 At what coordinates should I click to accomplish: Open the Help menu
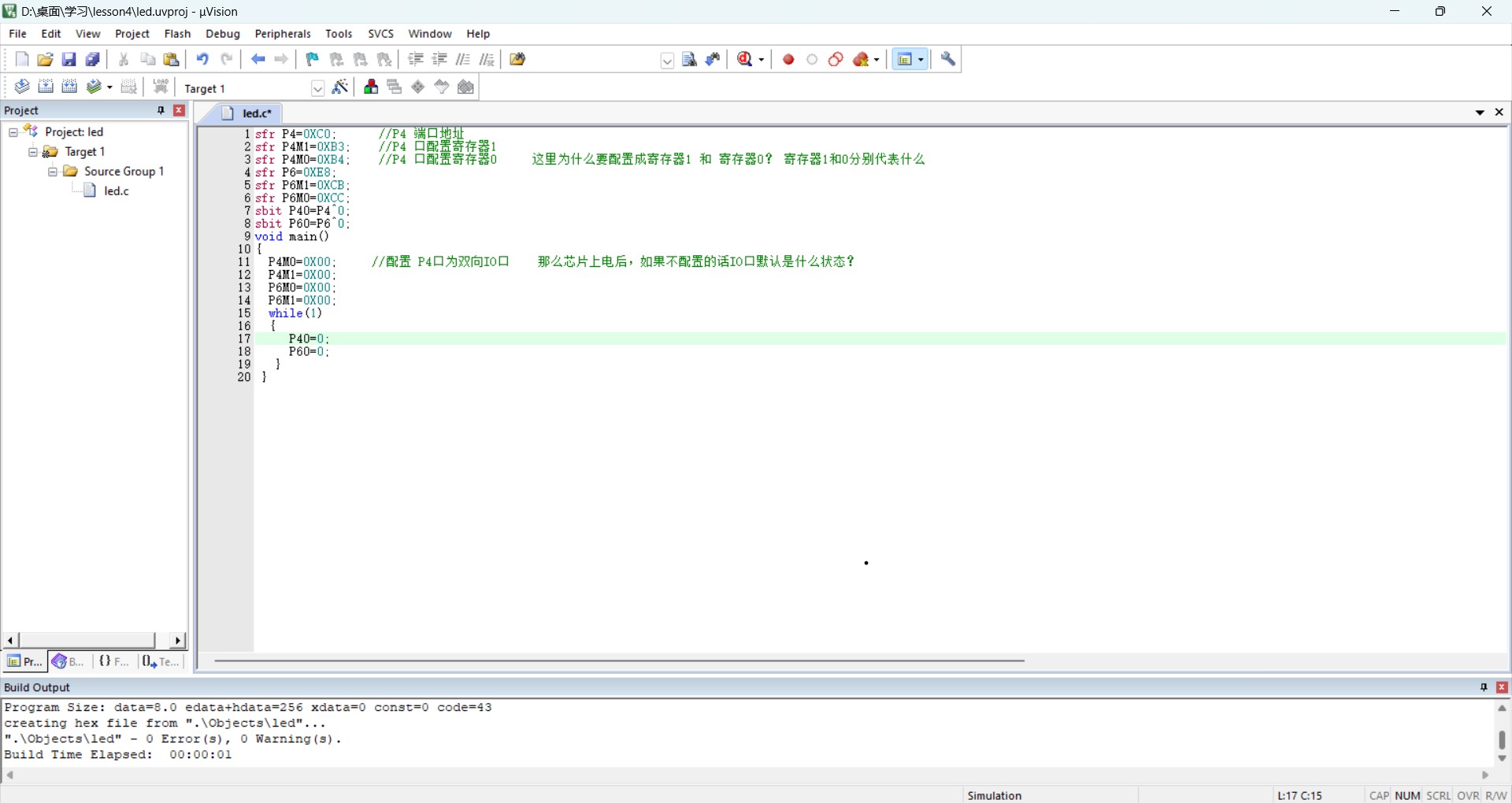click(x=478, y=34)
